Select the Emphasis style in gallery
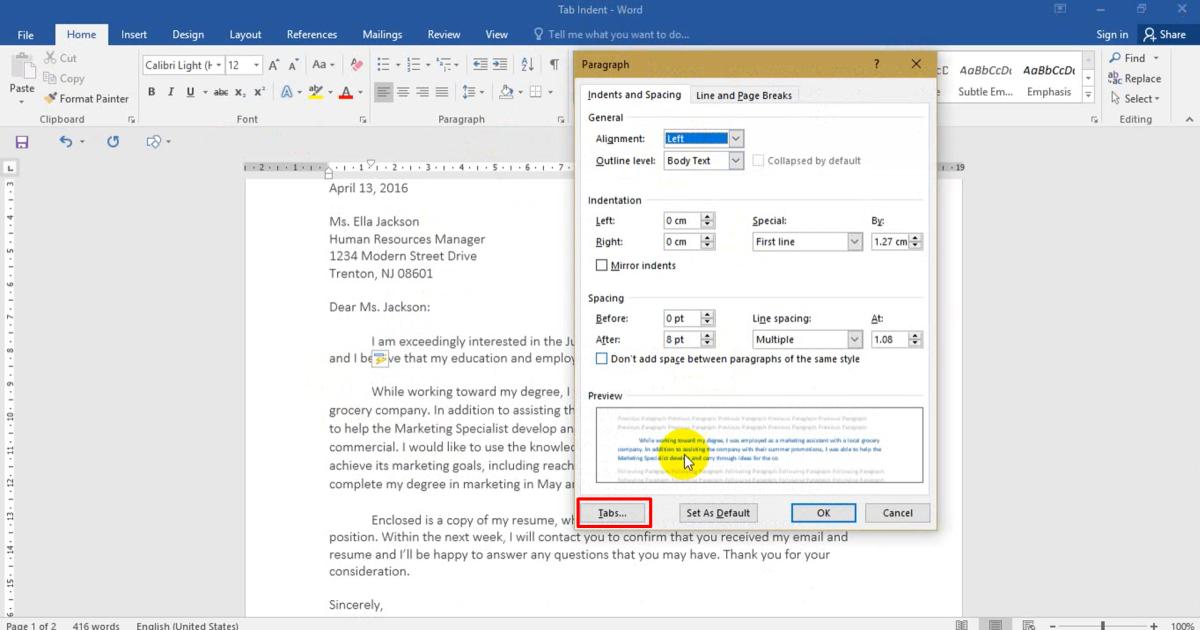This screenshot has height=630, width=1200. (1049, 80)
